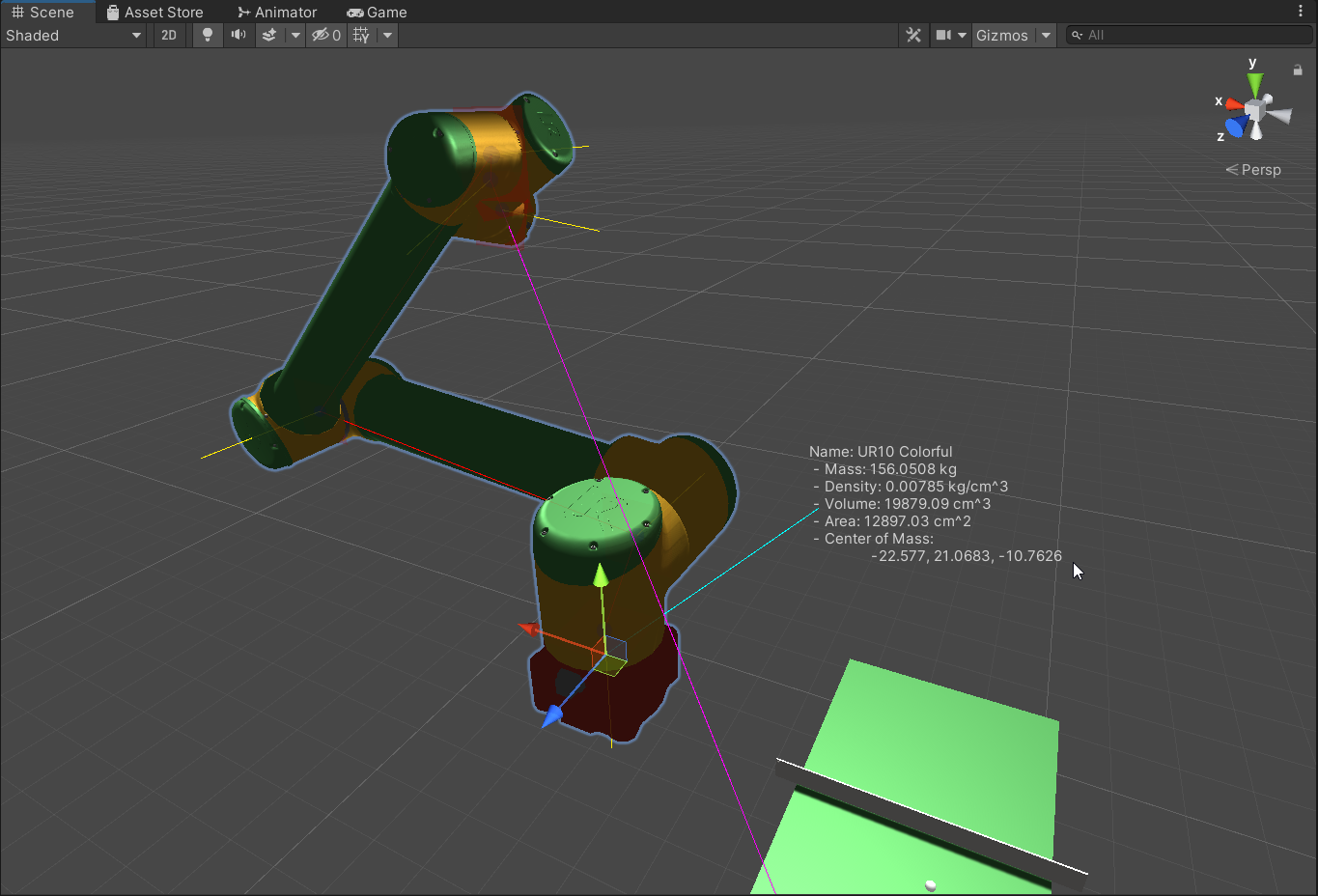Toggle 2D view mode

(169, 36)
